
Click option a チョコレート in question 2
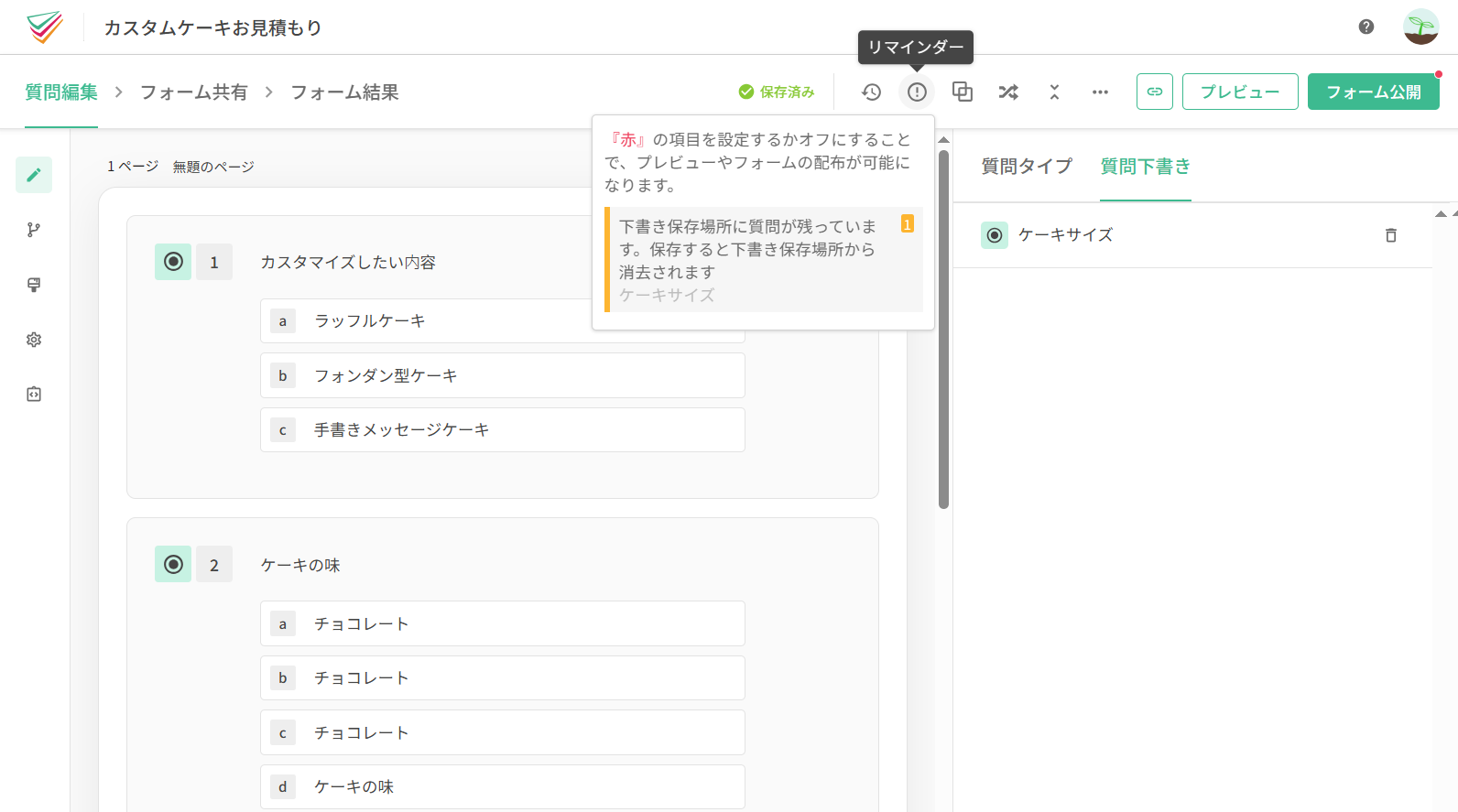503,623
